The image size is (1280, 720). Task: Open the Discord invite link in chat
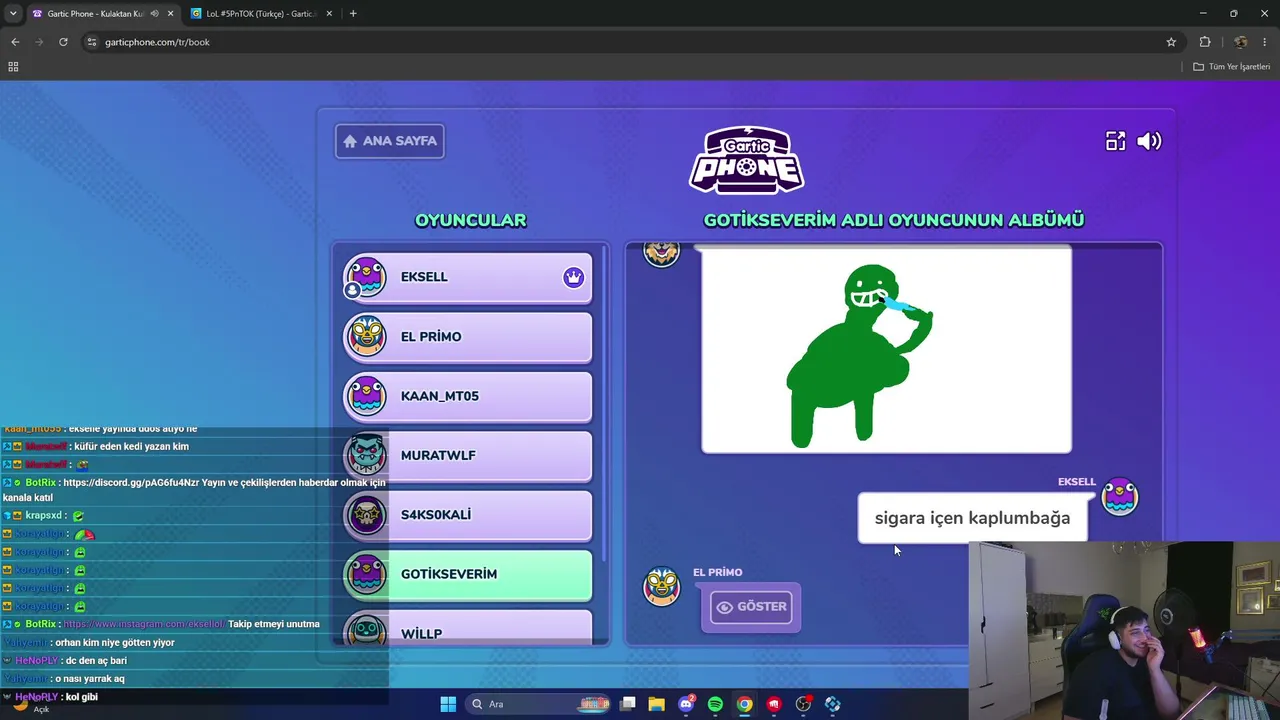[132, 483]
